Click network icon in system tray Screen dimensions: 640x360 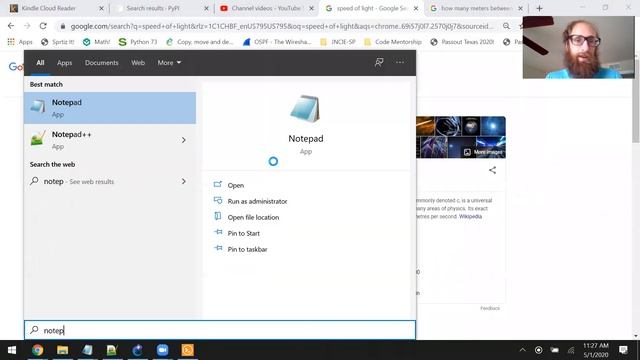point(571,350)
